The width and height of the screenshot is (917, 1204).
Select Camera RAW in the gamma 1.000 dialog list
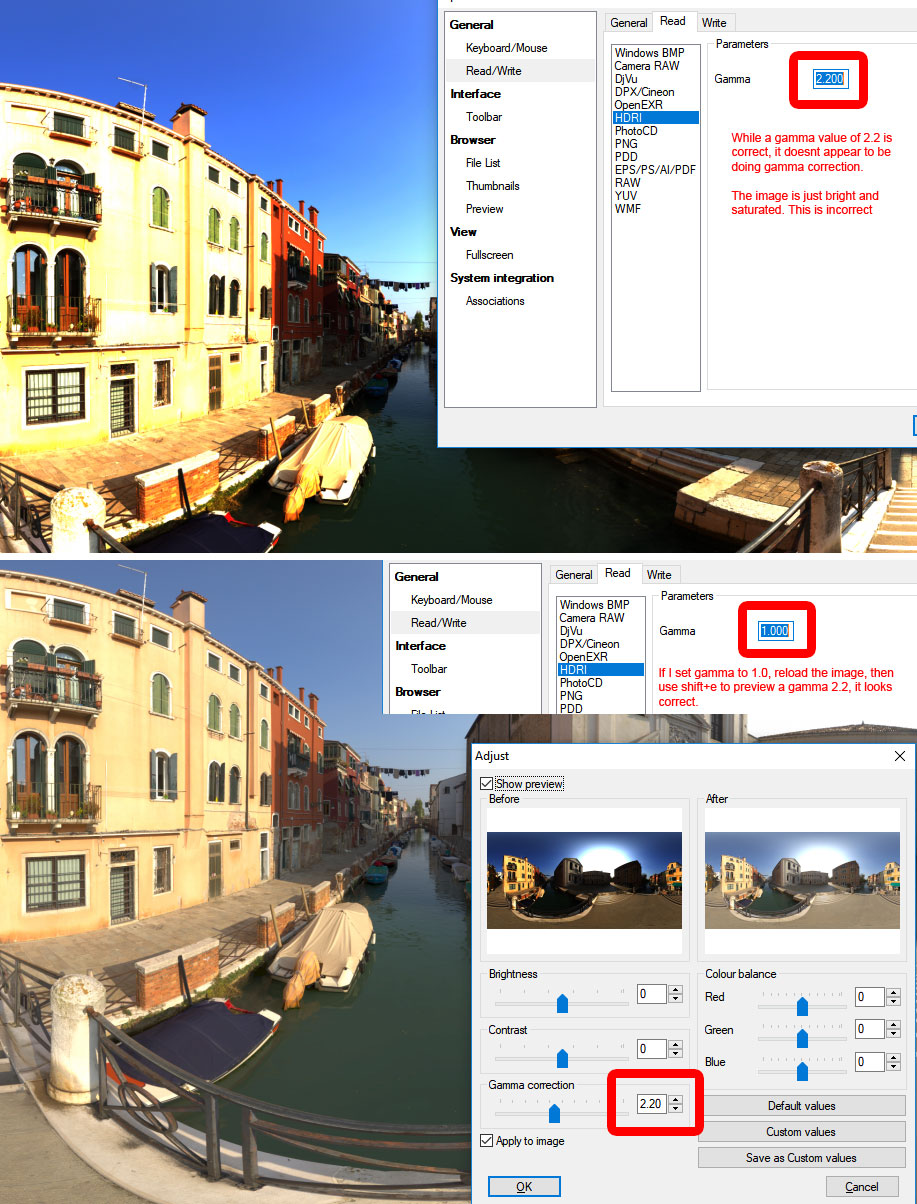click(x=591, y=618)
